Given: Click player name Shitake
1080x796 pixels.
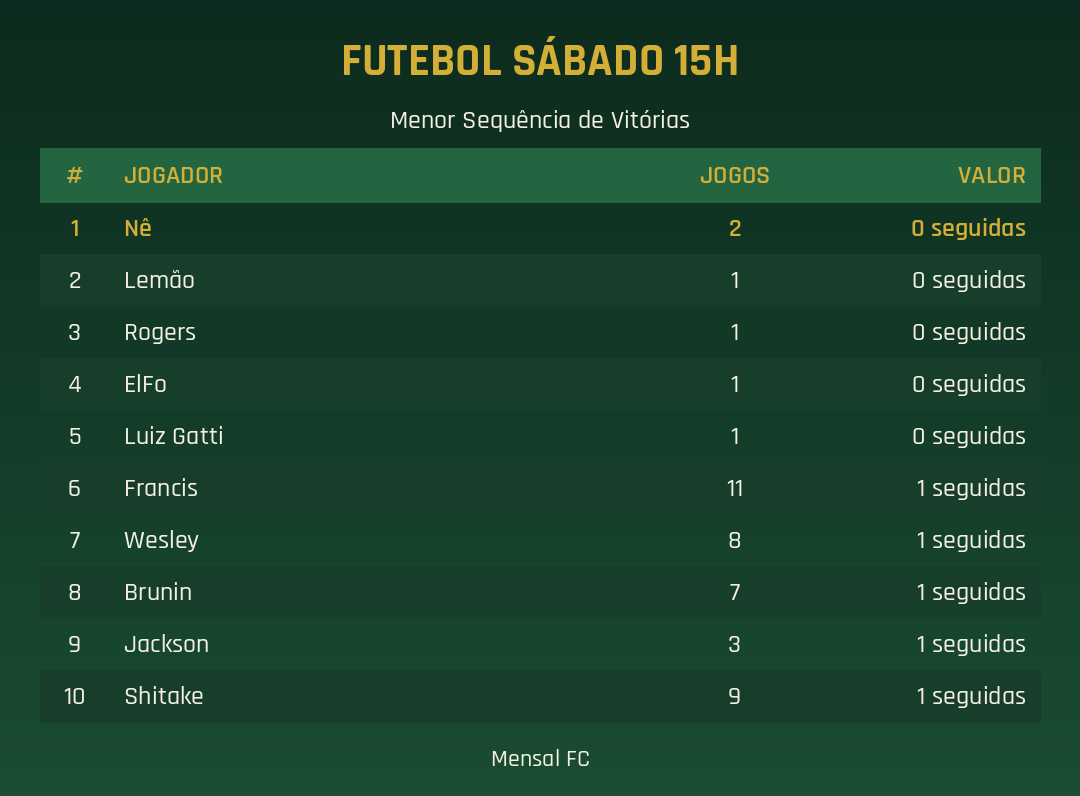Looking at the screenshot, I should pos(164,696).
